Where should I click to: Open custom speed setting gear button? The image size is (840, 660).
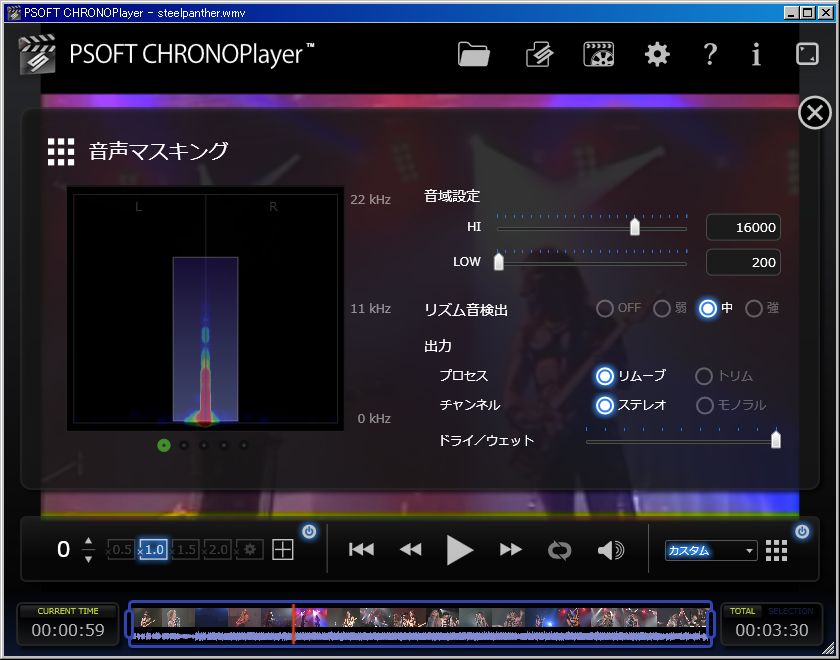pos(250,550)
